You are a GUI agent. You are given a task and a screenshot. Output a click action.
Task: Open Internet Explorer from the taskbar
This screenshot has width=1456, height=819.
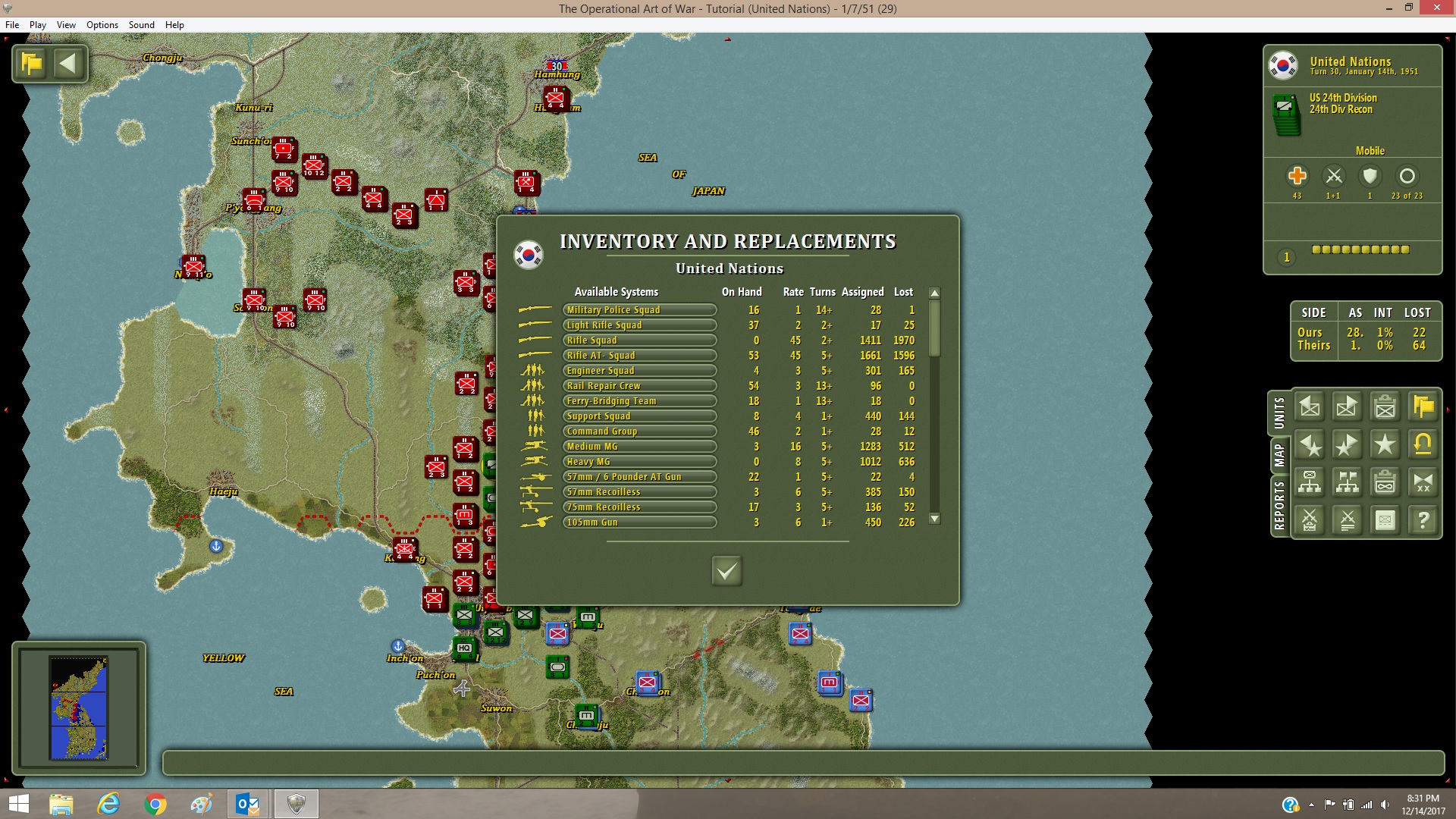[x=108, y=804]
